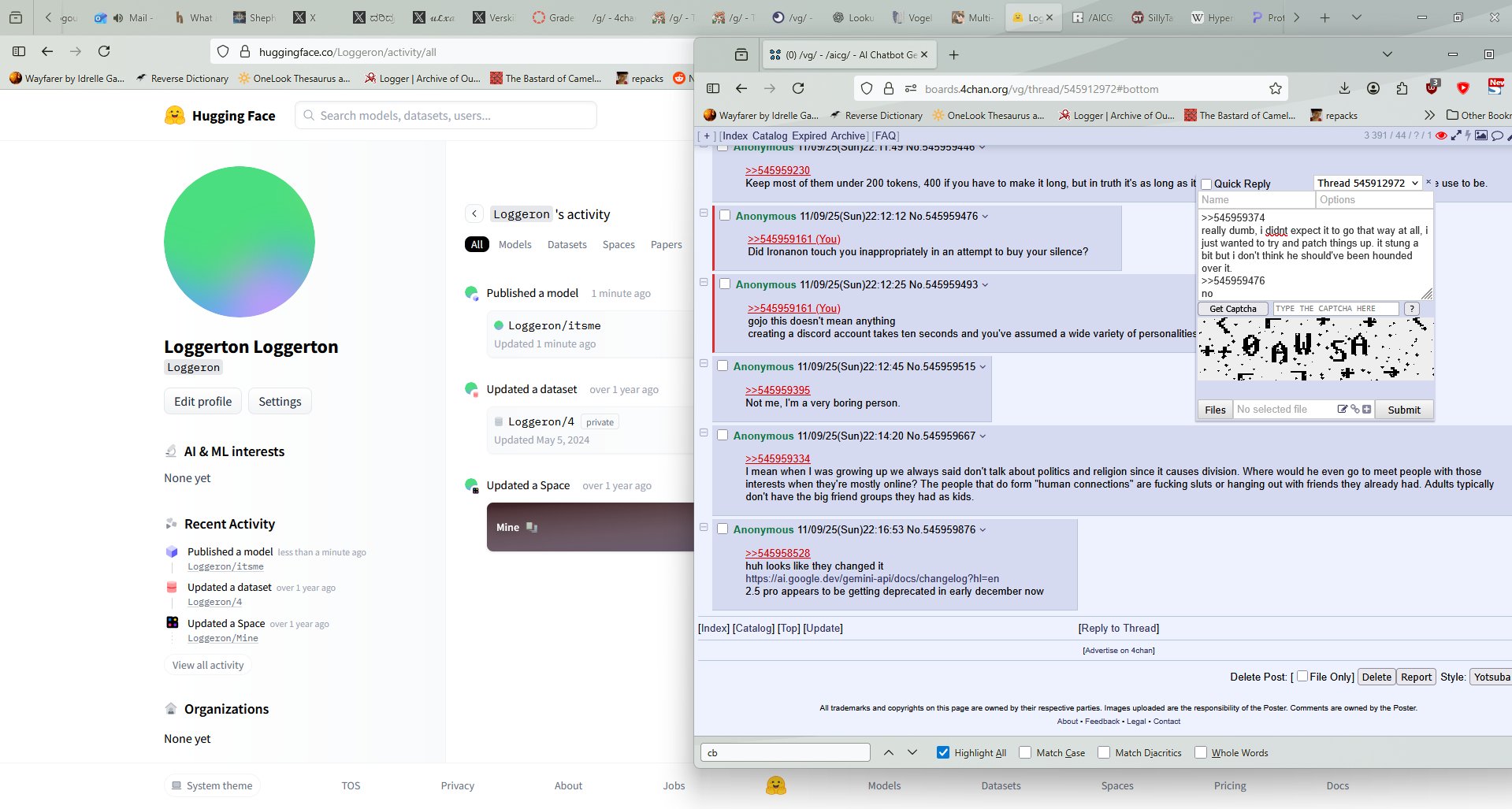Close the Quick Reply panel
The width and height of the screenshot is (1512, 809).
(1428, 182)
